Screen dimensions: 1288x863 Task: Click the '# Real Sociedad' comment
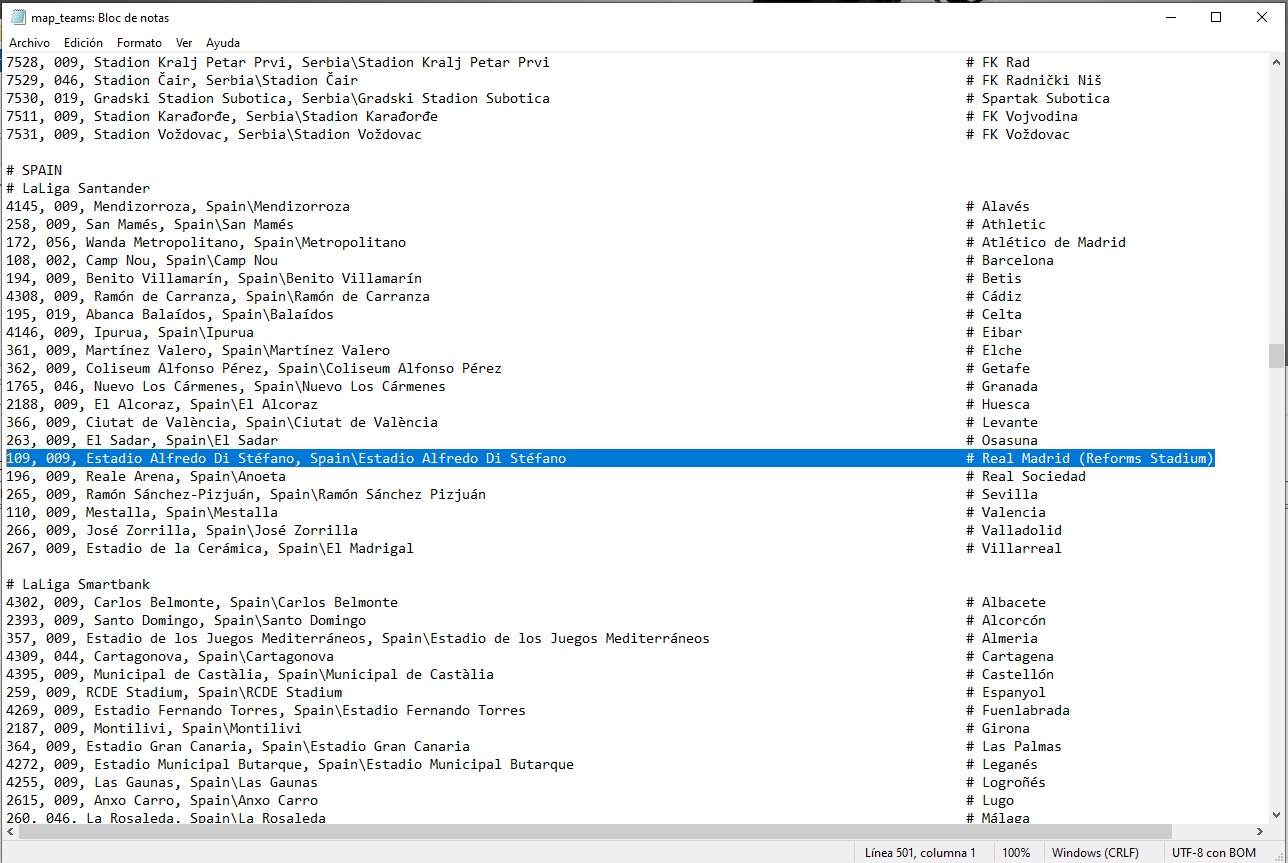[1026, 476]
